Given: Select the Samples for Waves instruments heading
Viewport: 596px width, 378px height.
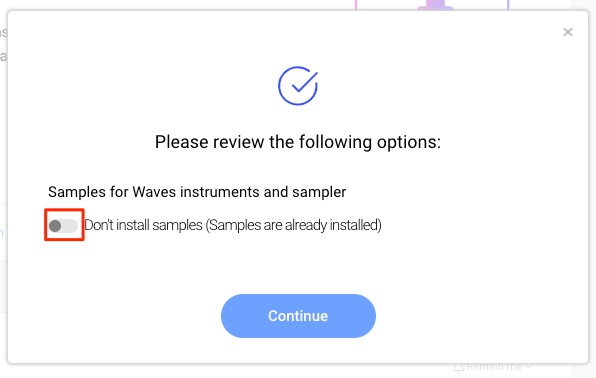Looking at the screenshot, I should click(197, 192).
